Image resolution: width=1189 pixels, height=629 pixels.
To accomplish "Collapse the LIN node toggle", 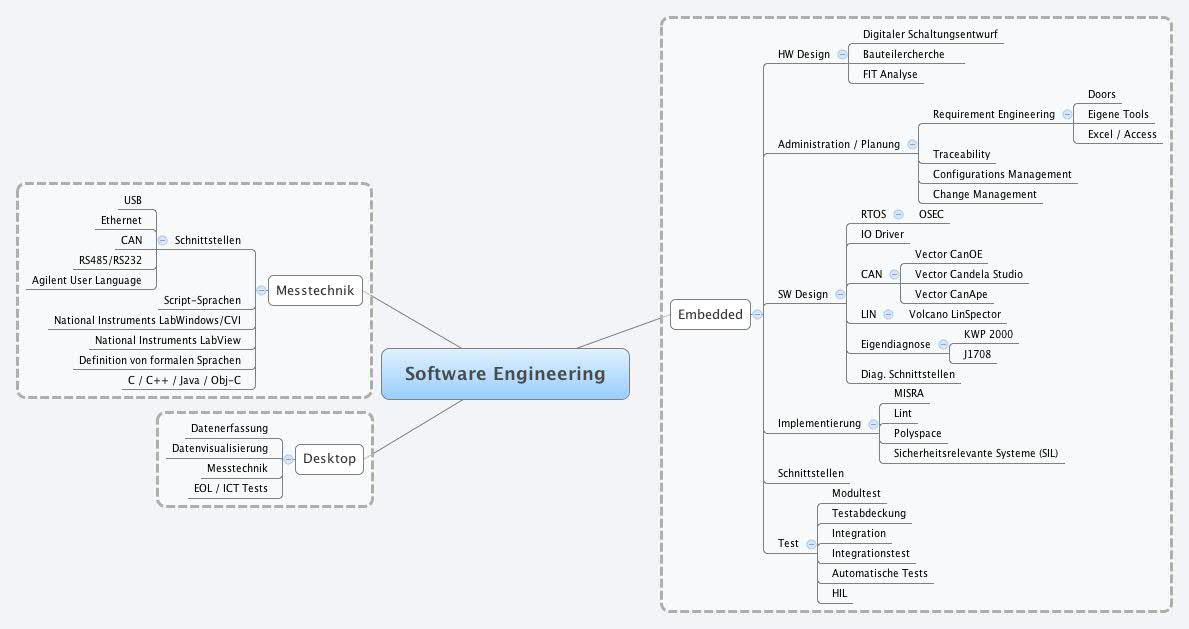I will 888,314.
